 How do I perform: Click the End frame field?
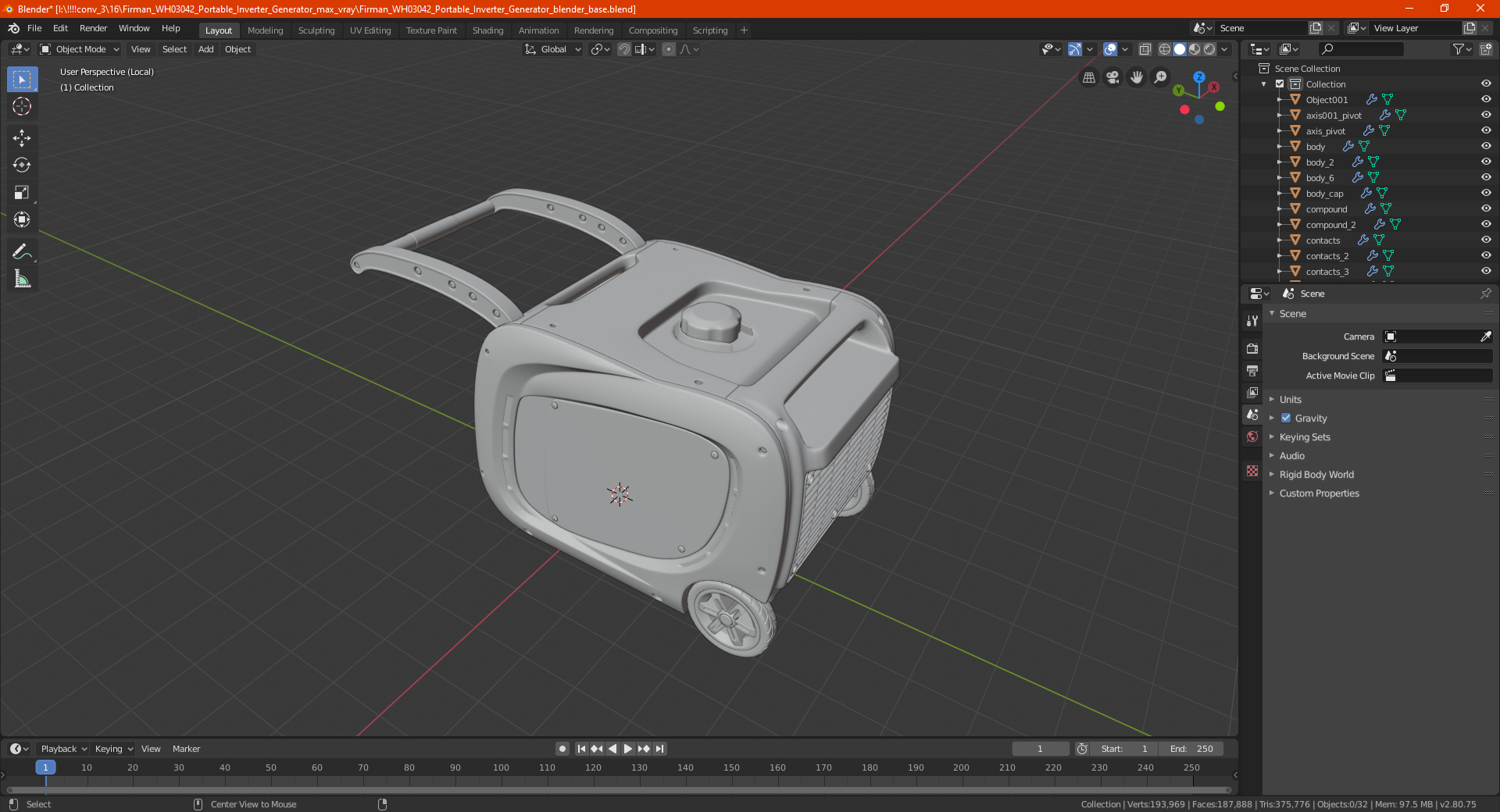coord(1191,749)
